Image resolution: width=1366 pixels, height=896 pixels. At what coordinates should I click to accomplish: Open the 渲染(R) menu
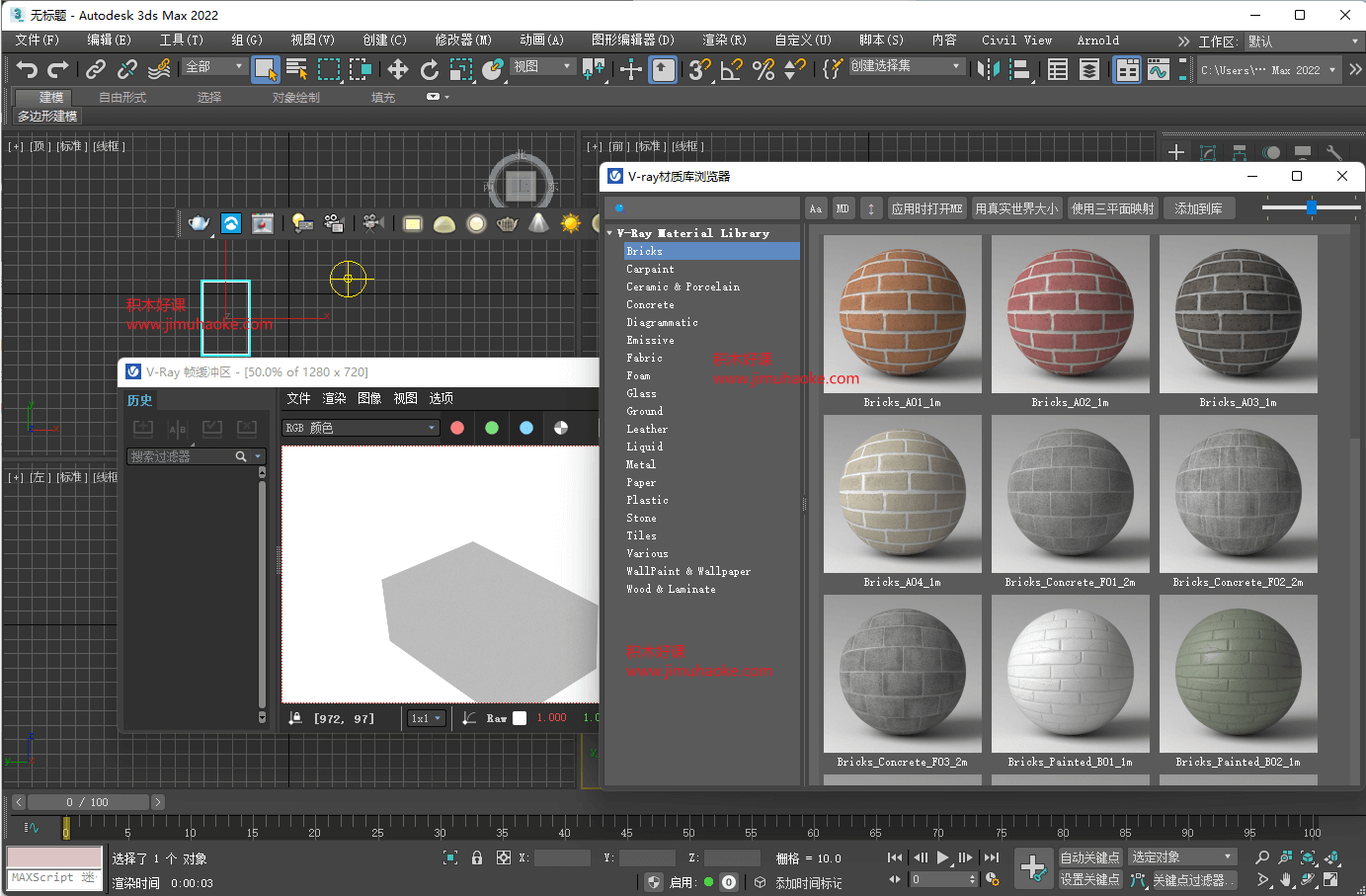pos(724,41)
